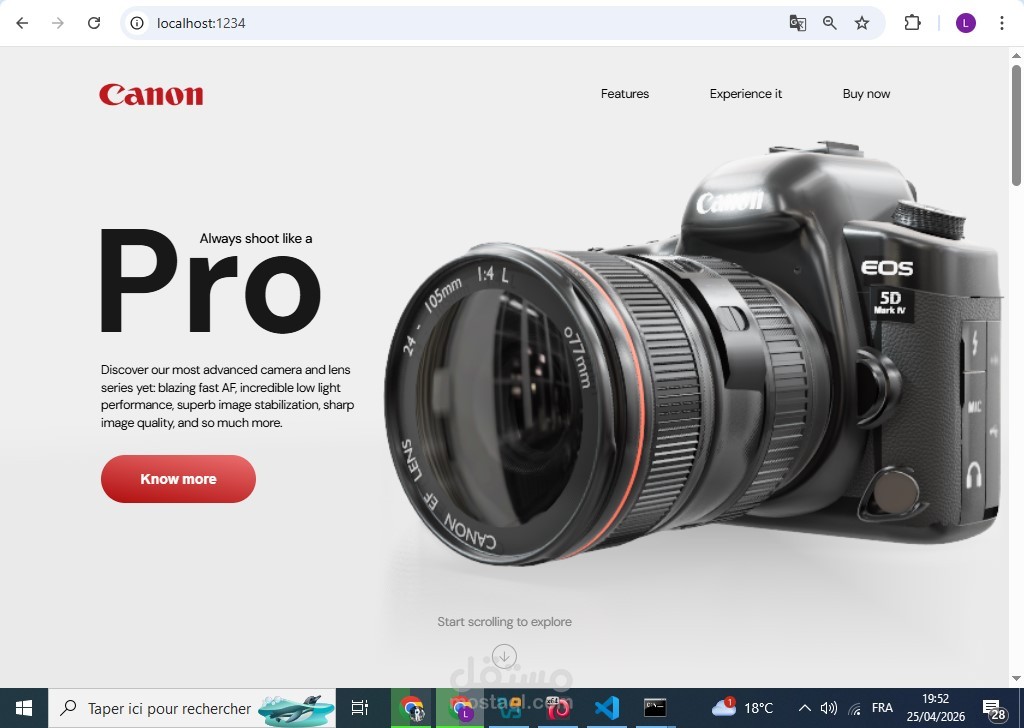
Task: Show hidden system tray icons
Action: (805, 708)
